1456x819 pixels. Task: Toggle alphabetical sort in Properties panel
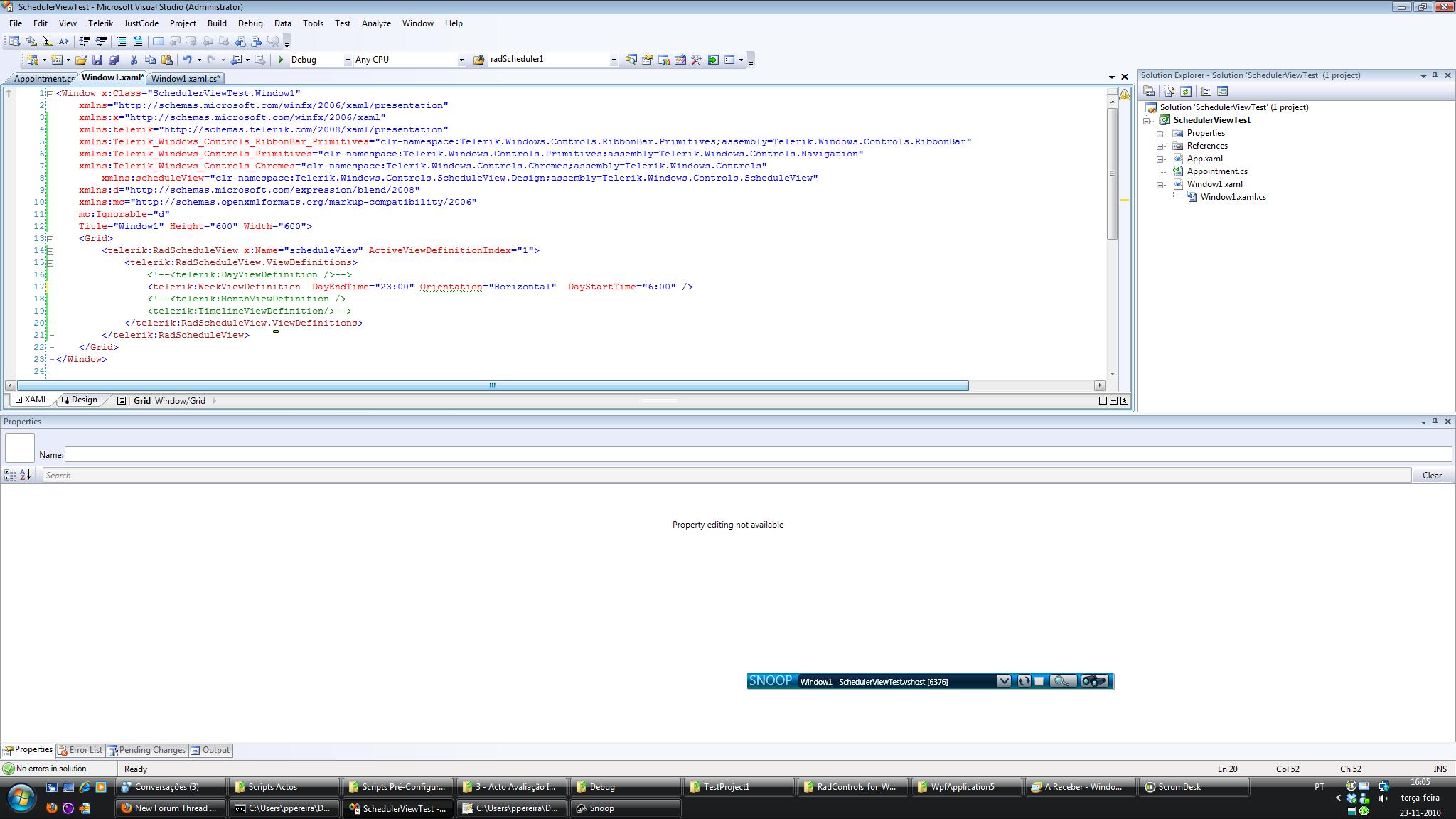coord(25,475)
